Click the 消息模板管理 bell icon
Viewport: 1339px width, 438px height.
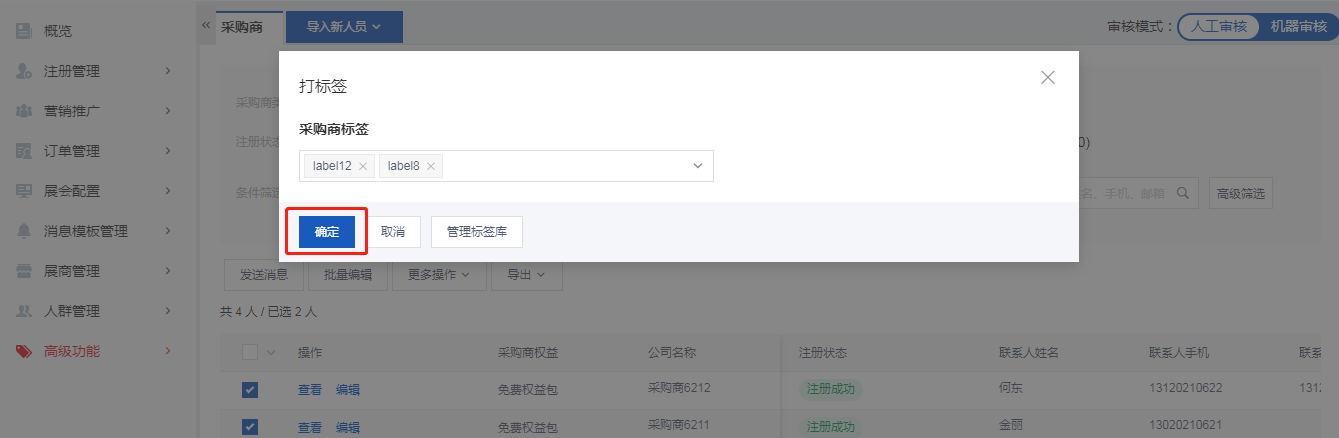click(x=24, y=231)
